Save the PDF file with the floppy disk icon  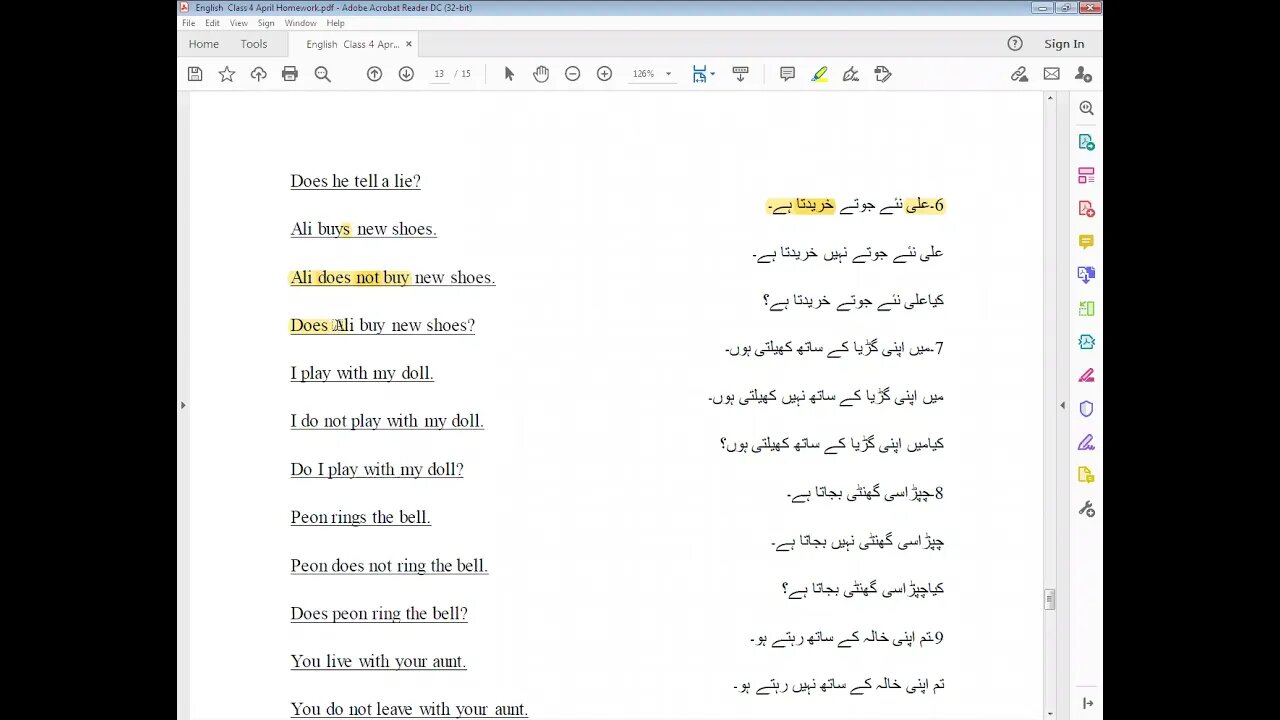pyautogui.click(x=195, y=74)
